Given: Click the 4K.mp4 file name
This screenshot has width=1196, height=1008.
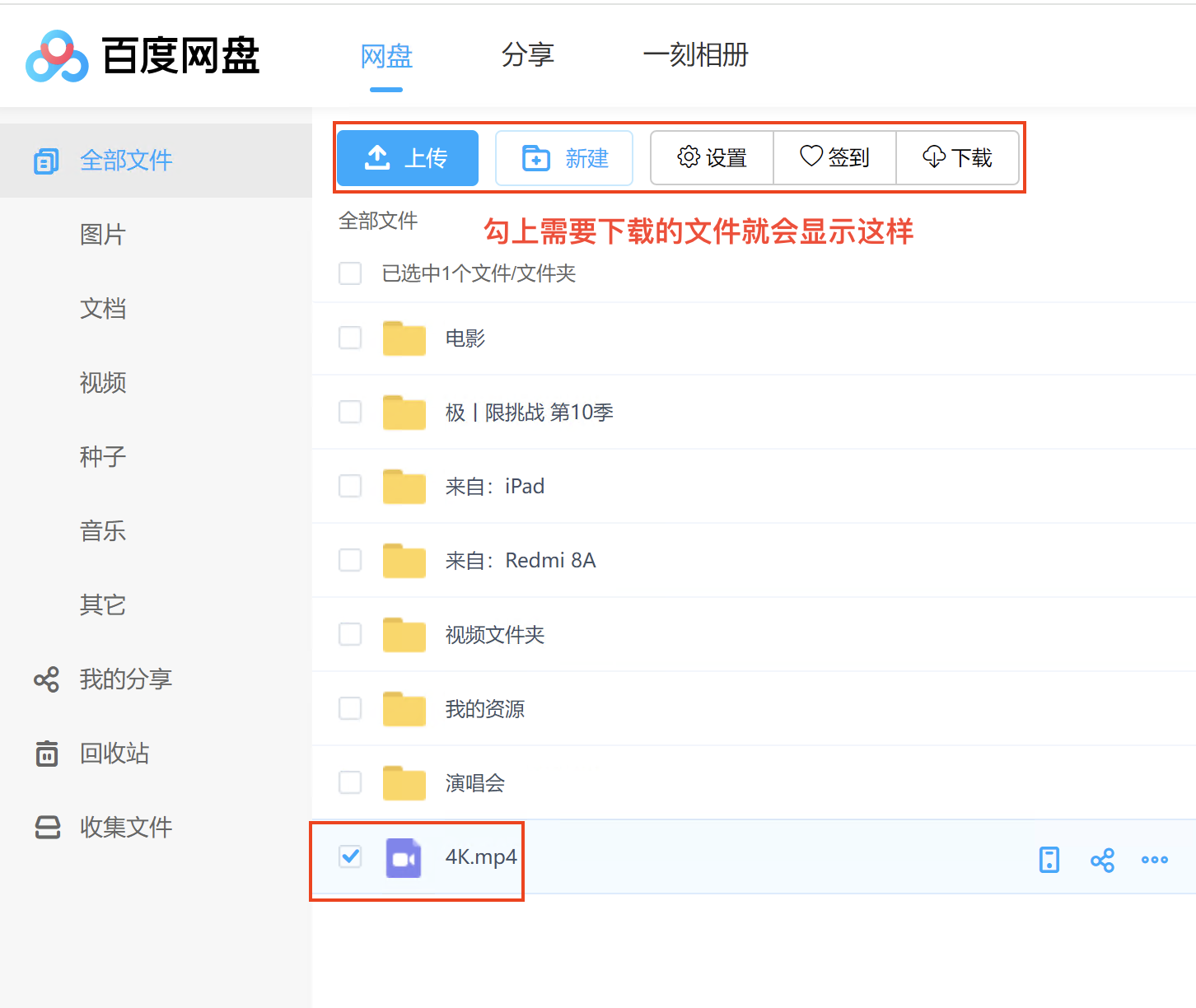Looking at the screenshot, I should click(481, 857).
